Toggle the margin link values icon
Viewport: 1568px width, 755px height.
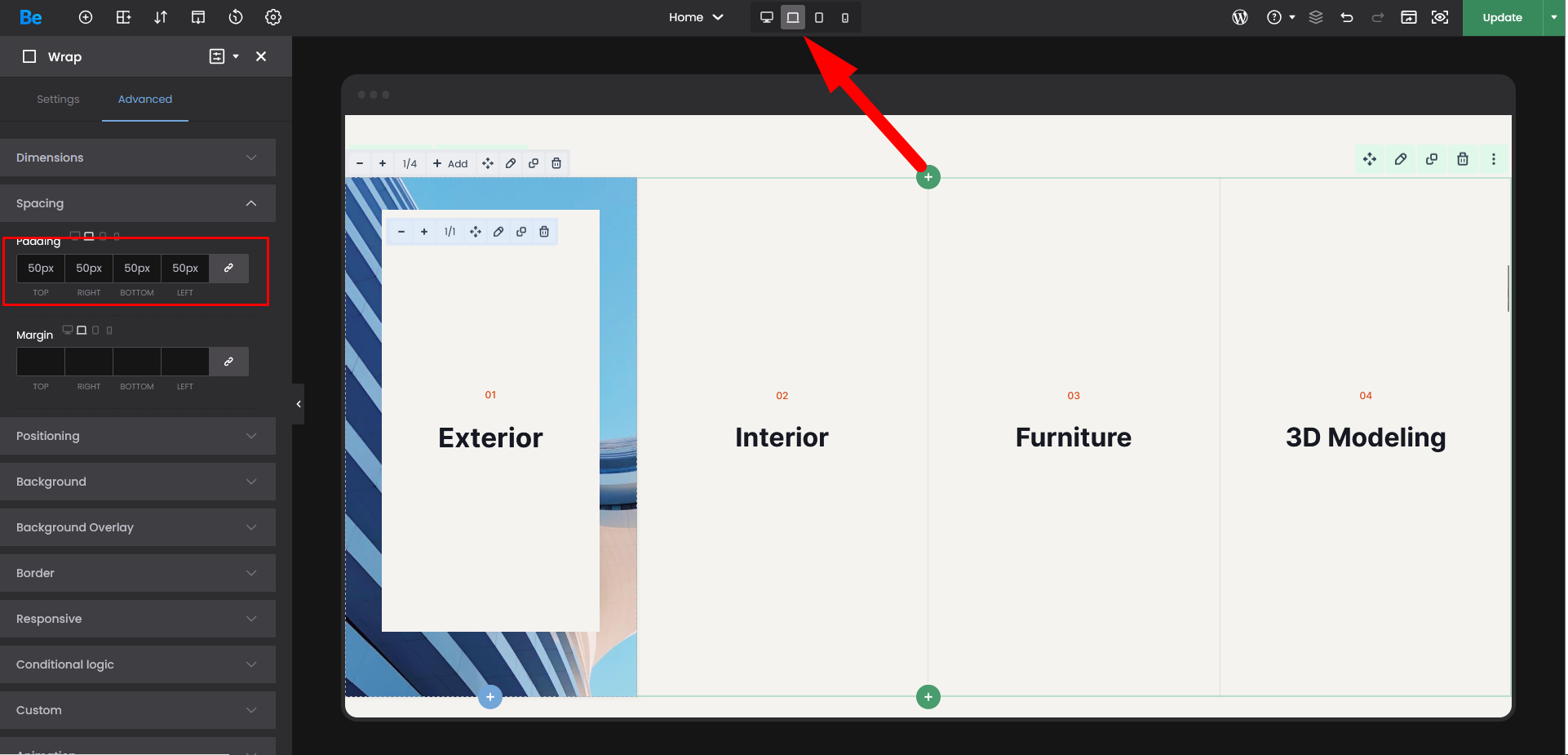[228, 362]
